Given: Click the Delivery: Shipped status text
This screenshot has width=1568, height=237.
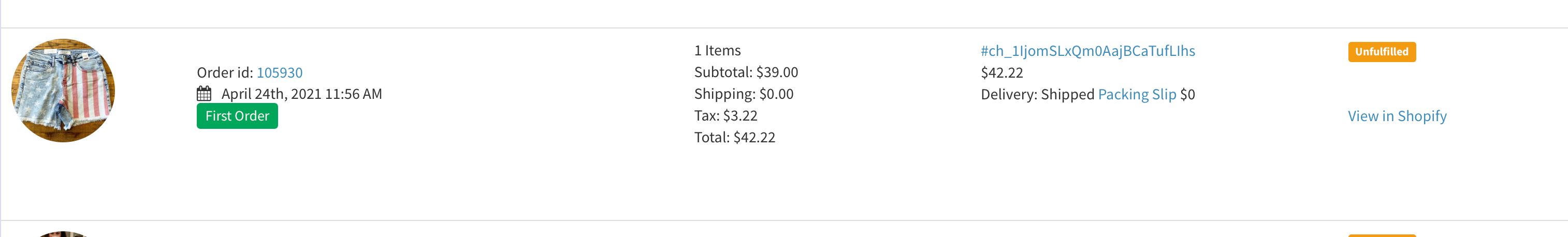Looking at the screenshot, I should click(1038, 94).
